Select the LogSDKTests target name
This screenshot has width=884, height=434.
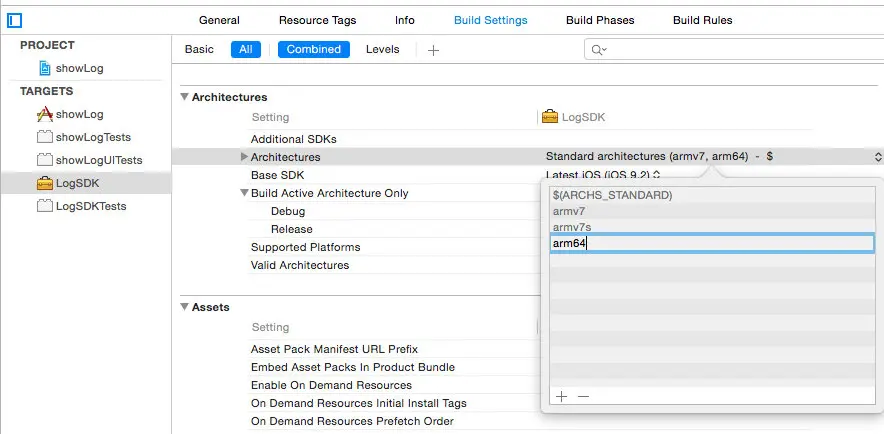click(91, 206)
